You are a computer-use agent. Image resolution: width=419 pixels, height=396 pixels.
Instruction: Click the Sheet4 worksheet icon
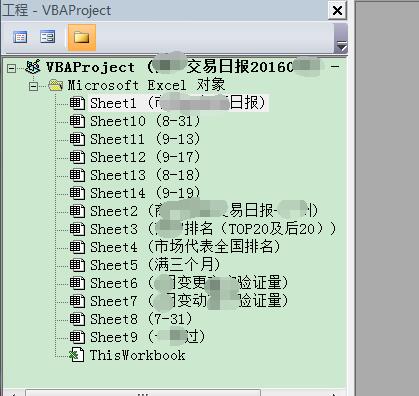point(77,247)
